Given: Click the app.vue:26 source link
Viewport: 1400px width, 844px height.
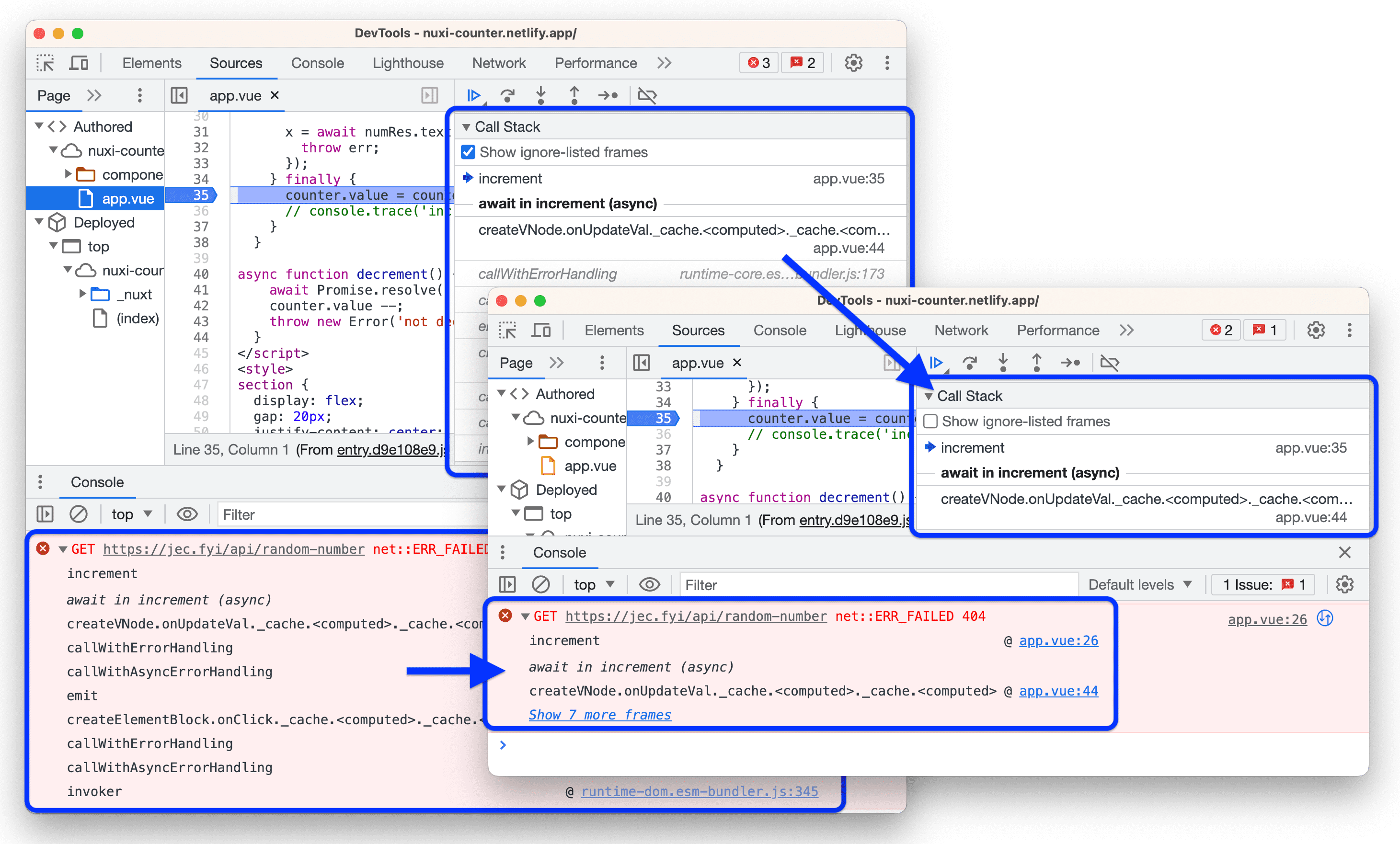Looking at the screenshot, I should tap(1071, 641).
